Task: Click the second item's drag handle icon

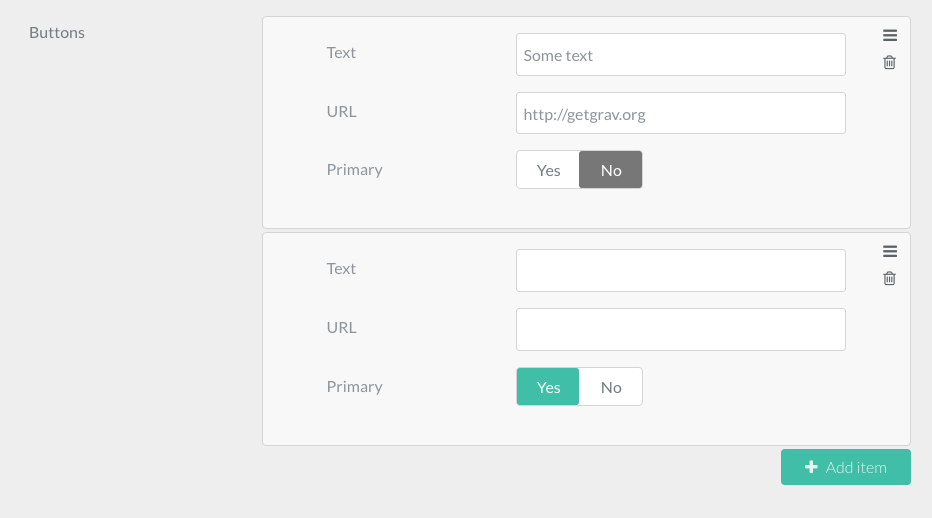Action: 889,251
